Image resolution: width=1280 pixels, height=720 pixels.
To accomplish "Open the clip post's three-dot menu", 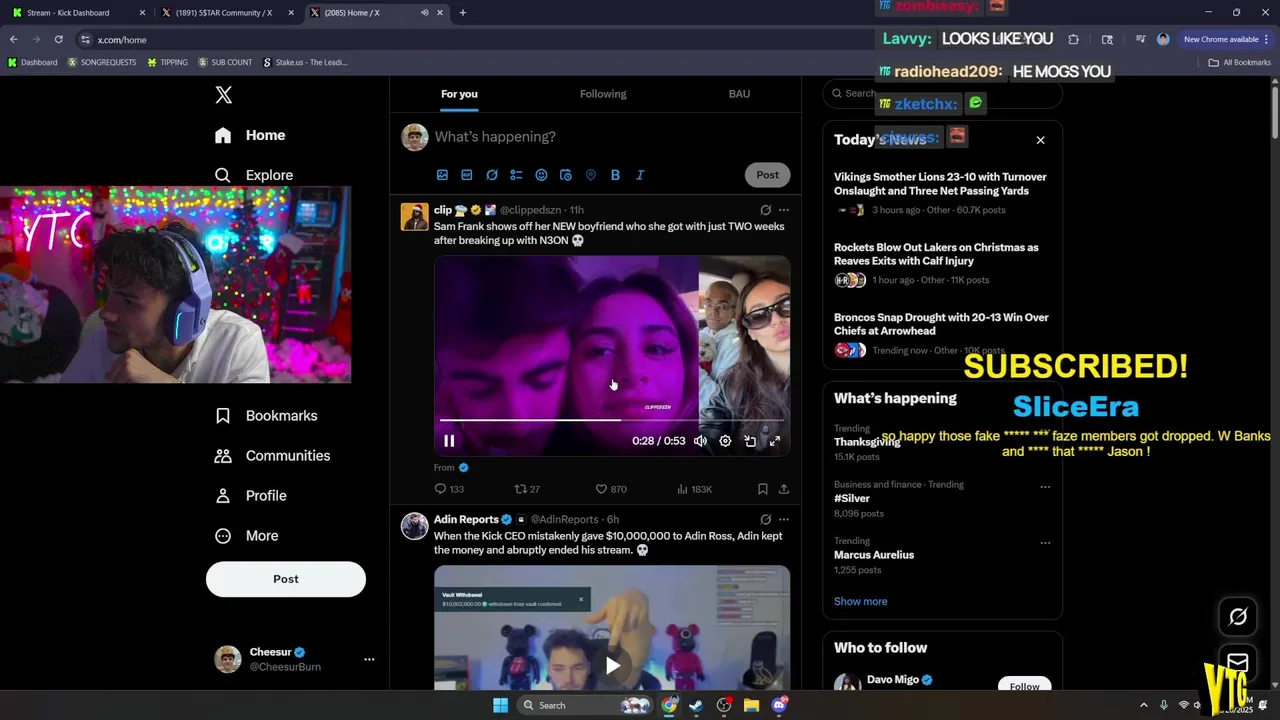I will coord(784,211).
